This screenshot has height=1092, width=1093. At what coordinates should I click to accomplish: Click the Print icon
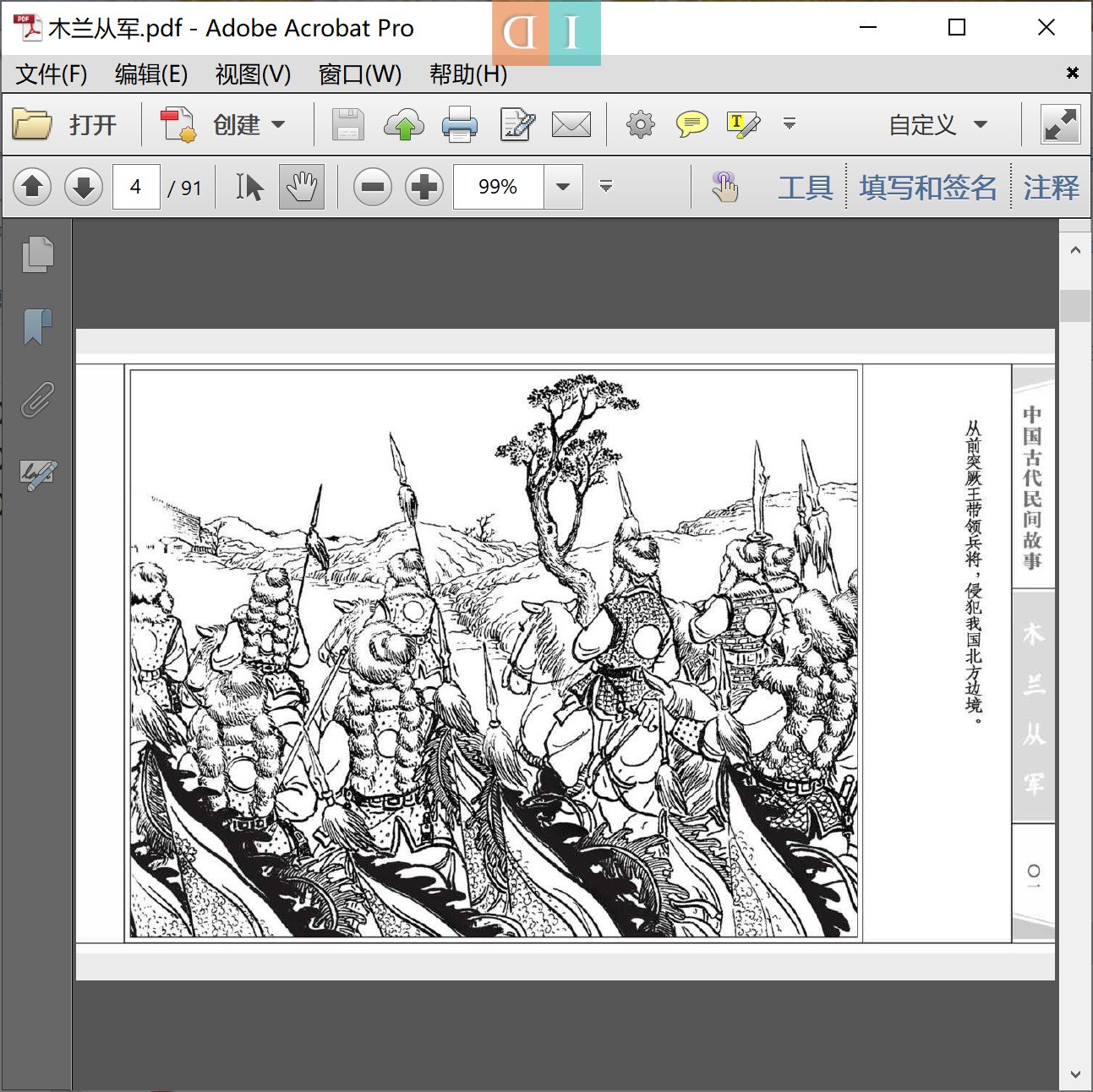point(460,124)
